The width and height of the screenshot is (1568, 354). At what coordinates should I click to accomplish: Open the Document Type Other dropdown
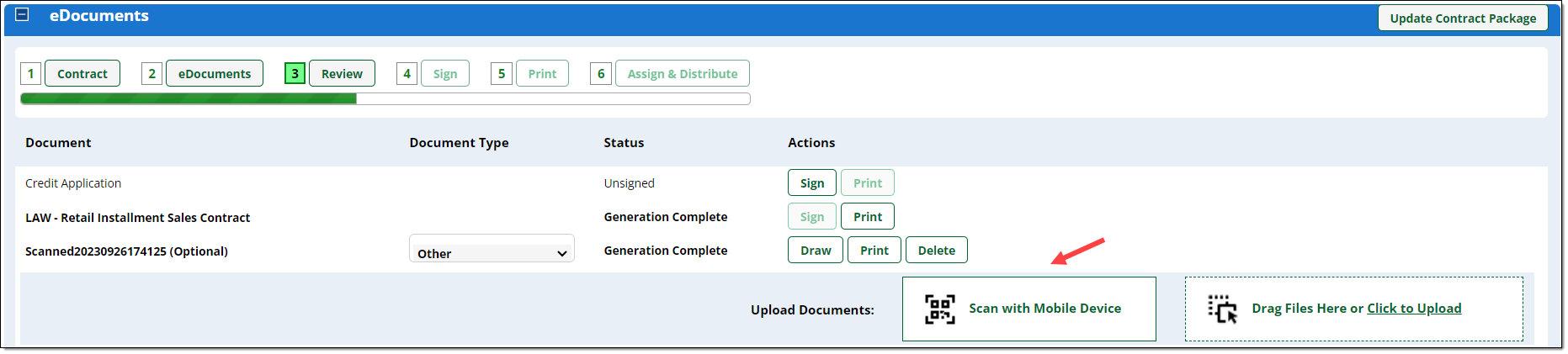(x=492, y=252)
